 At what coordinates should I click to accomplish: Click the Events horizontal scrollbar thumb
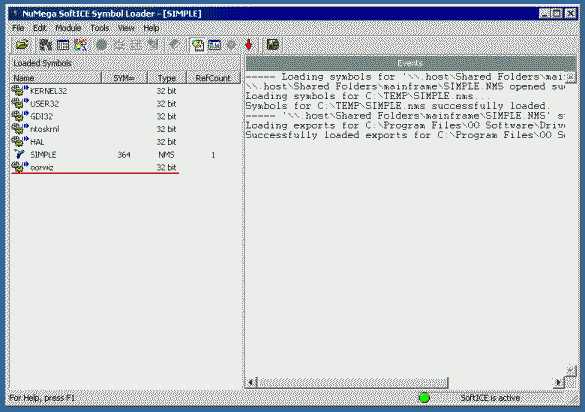(x=352, y=382)
